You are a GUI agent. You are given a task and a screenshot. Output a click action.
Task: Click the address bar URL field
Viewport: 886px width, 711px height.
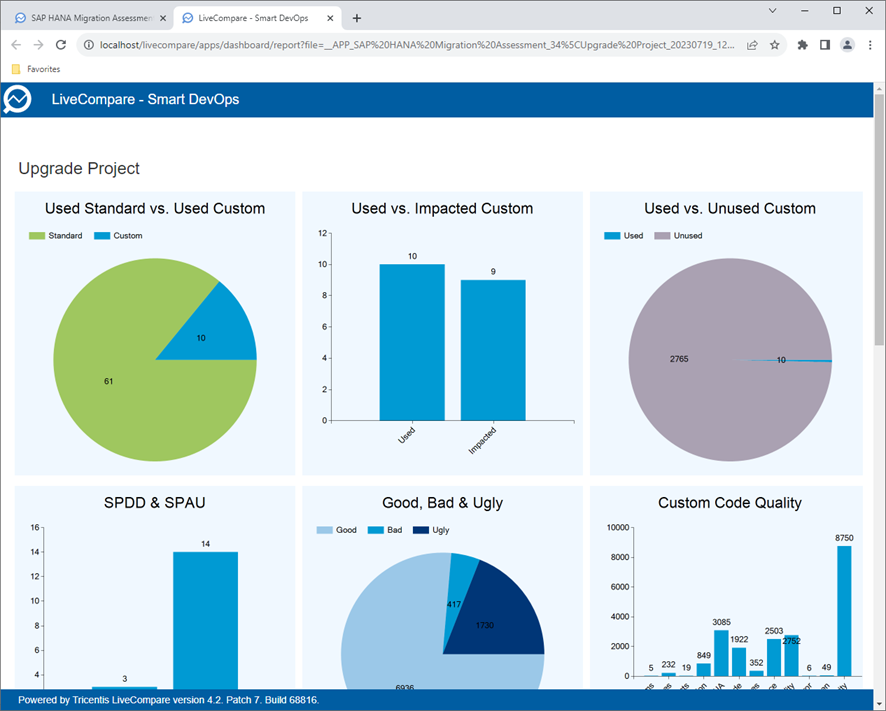(417, 45)
